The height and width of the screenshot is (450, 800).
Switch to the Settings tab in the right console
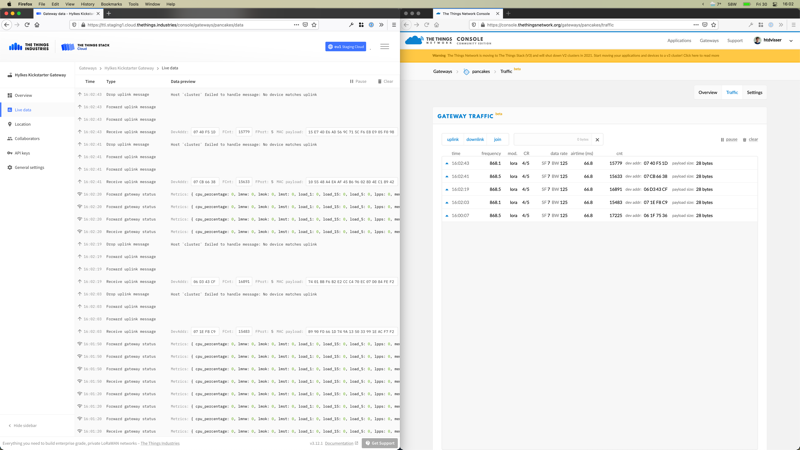point(754,92)
